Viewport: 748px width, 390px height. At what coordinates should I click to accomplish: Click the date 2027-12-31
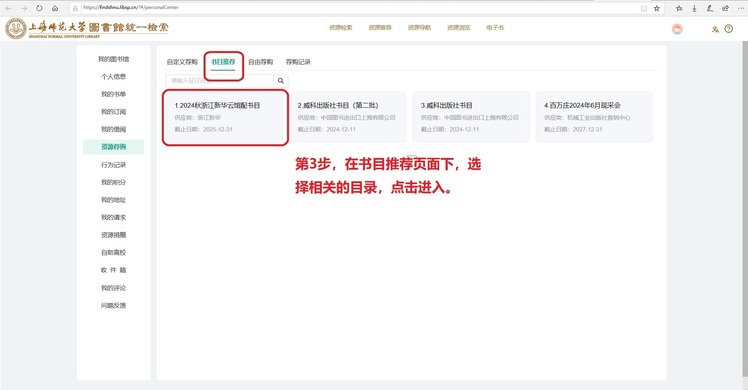click(587, 130)
